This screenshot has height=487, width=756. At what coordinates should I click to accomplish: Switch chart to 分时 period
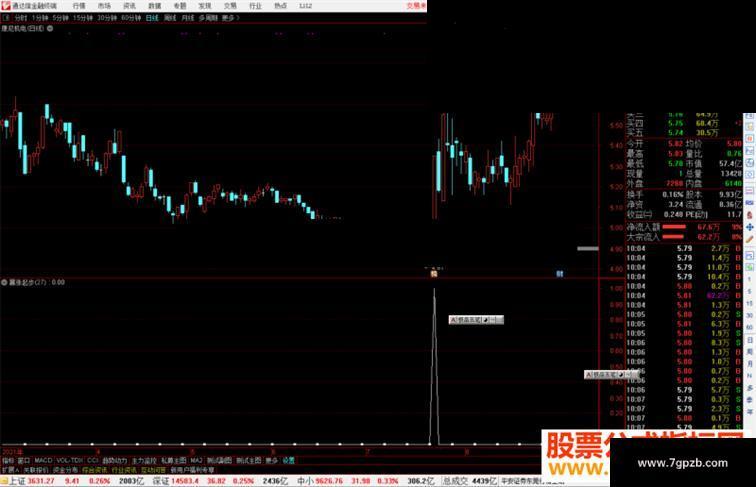click(x=21, y=18)
